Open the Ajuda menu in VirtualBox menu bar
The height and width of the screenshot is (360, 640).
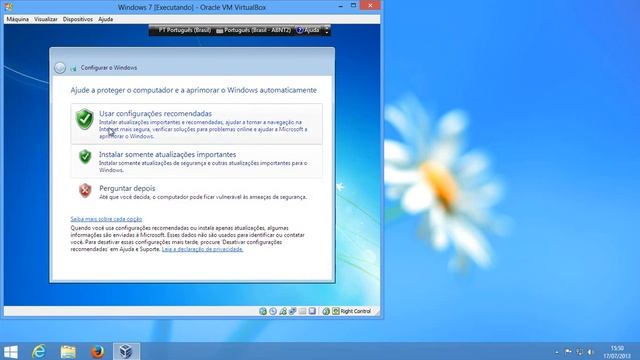pos(105,19)
